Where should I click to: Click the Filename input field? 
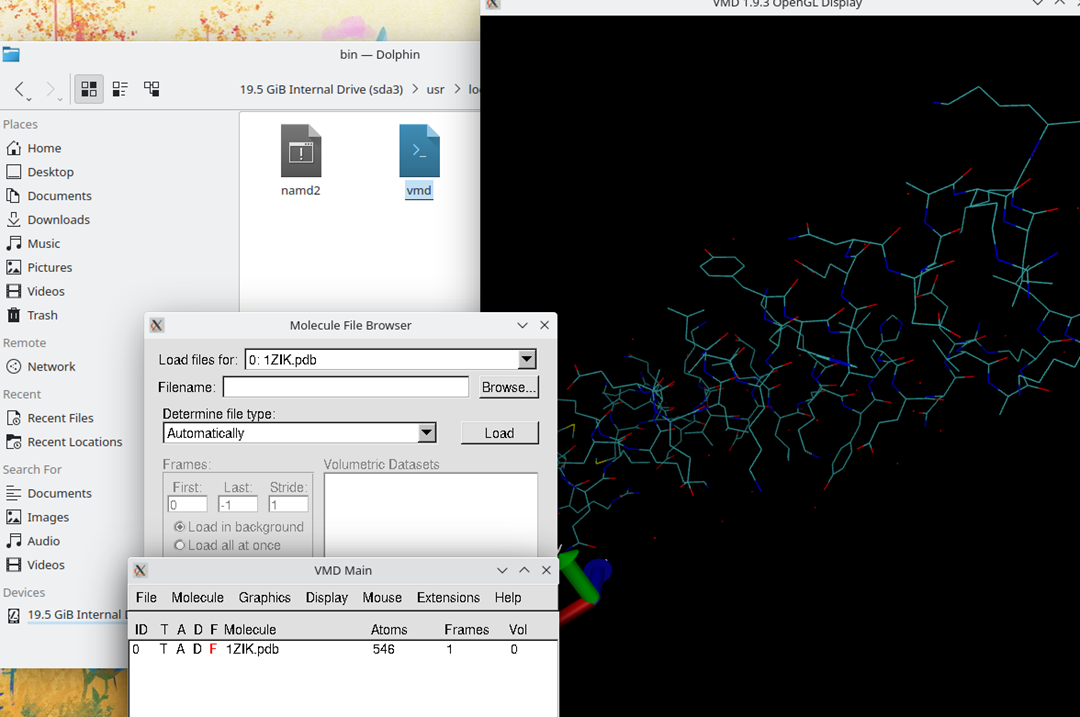(x=345, y=386)
